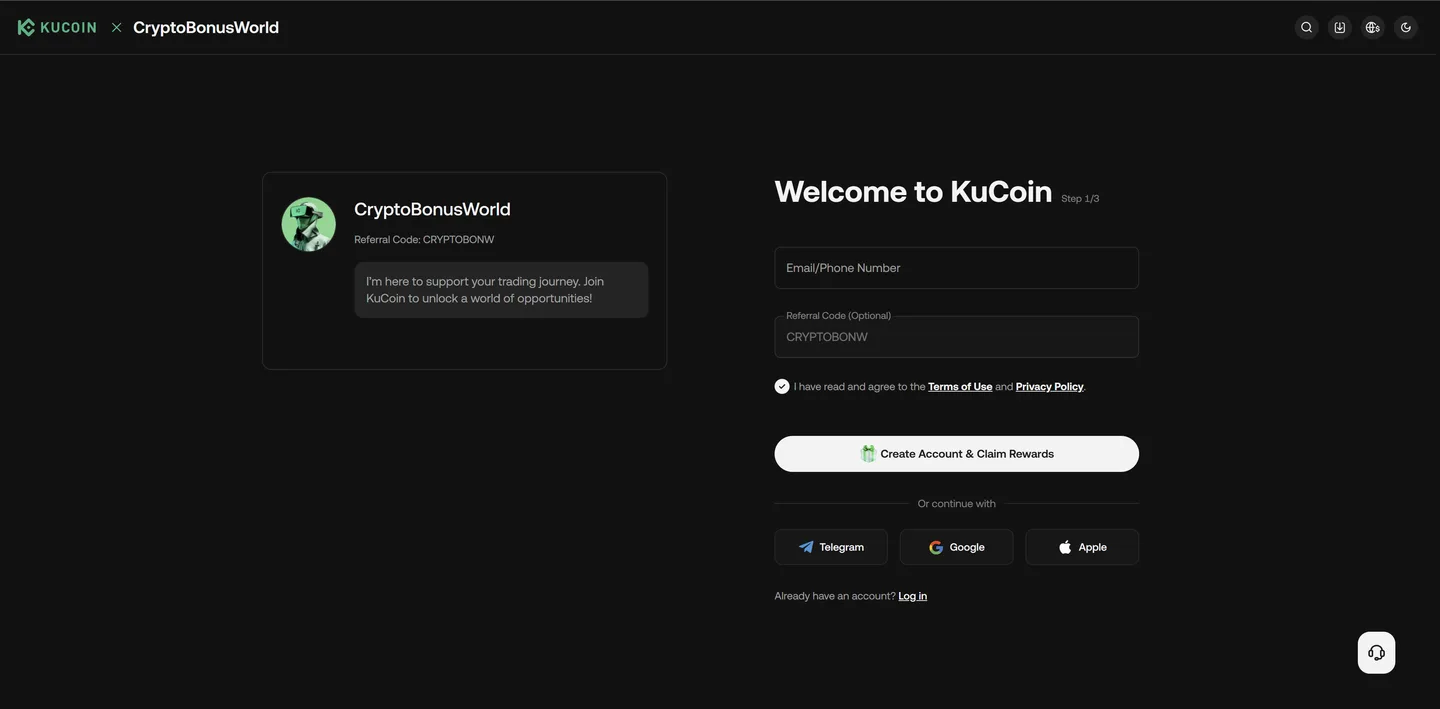
Task: Open the Privacy Policy link
Action: tap(1049, 386)
